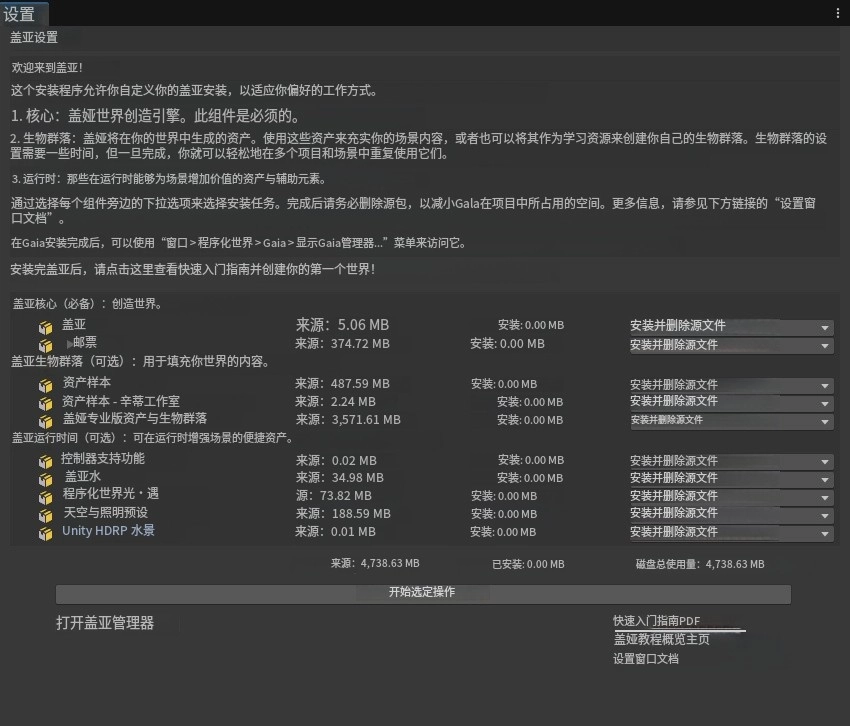Open the three-dot window options menu

(x=838, y=14)
